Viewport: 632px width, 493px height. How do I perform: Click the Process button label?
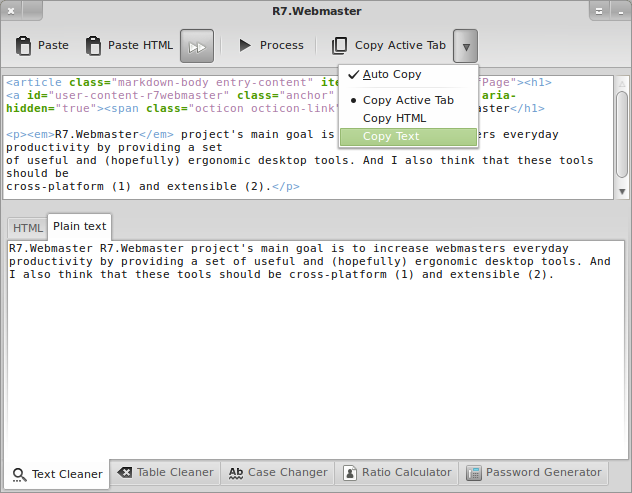pos(282,45)
